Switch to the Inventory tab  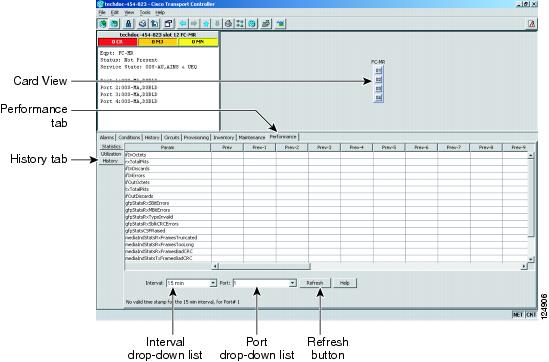[224, 138]
